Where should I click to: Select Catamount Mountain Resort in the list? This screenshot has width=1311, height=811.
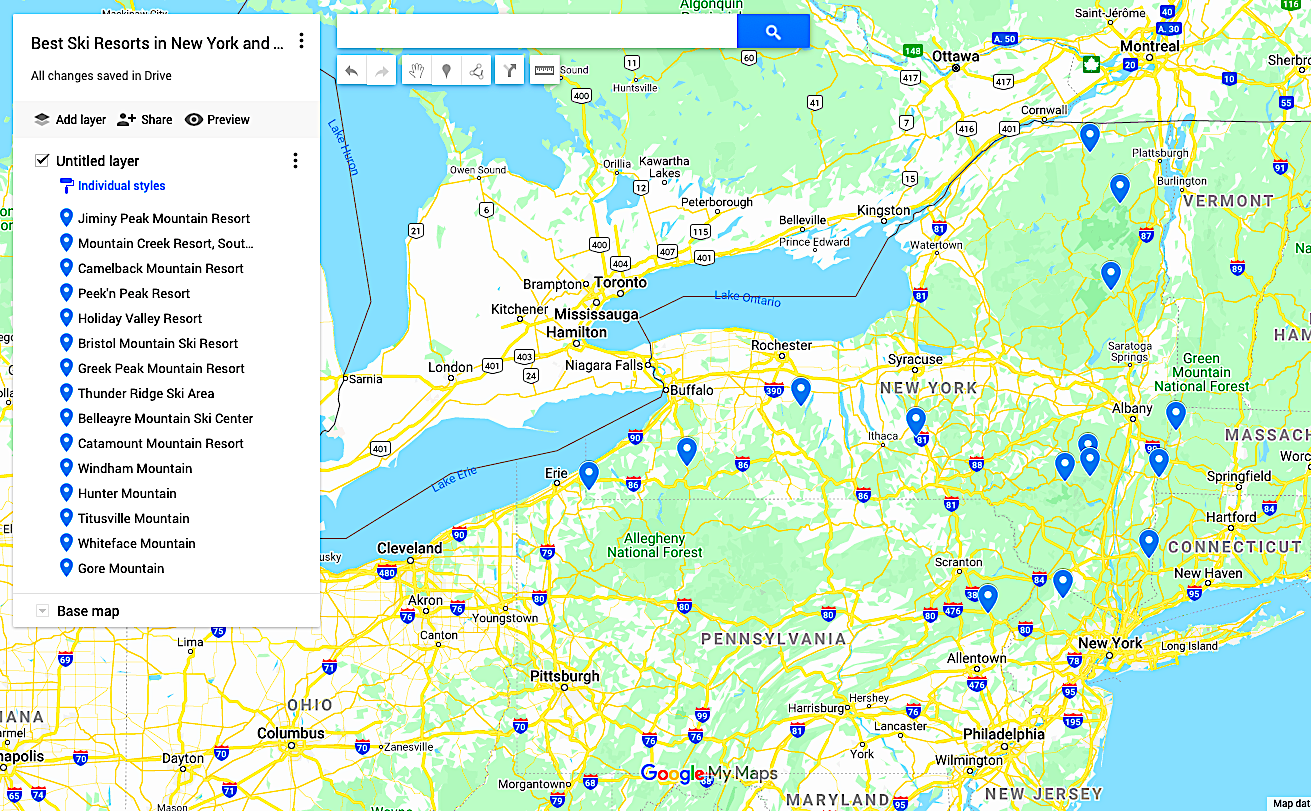tap(161, 443)
